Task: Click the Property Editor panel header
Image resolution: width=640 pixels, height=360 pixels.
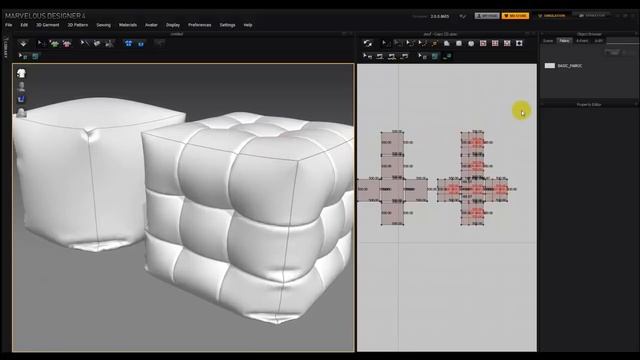Action: (x=589, y=104)
